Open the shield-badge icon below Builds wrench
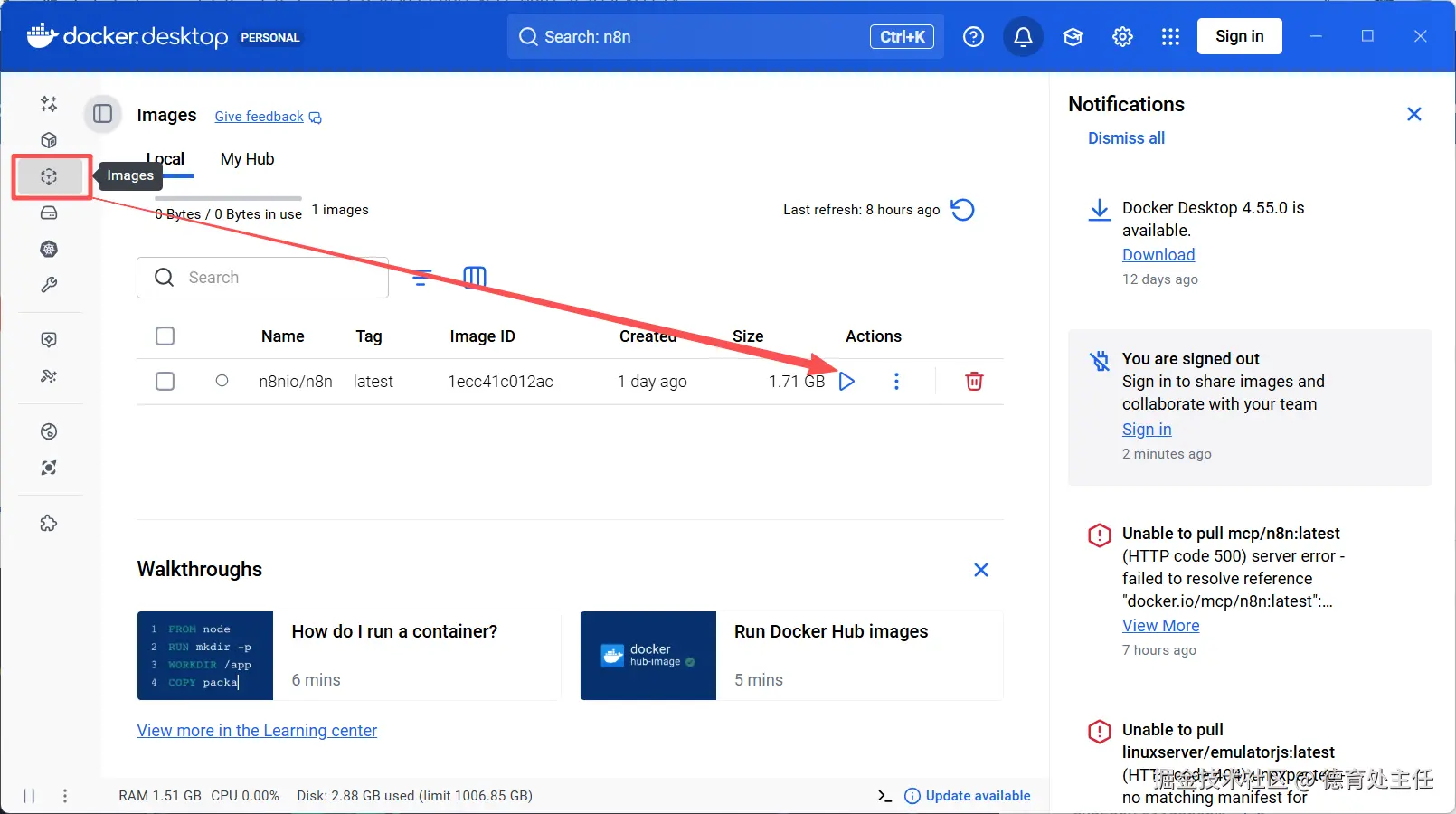 (49, 339)
